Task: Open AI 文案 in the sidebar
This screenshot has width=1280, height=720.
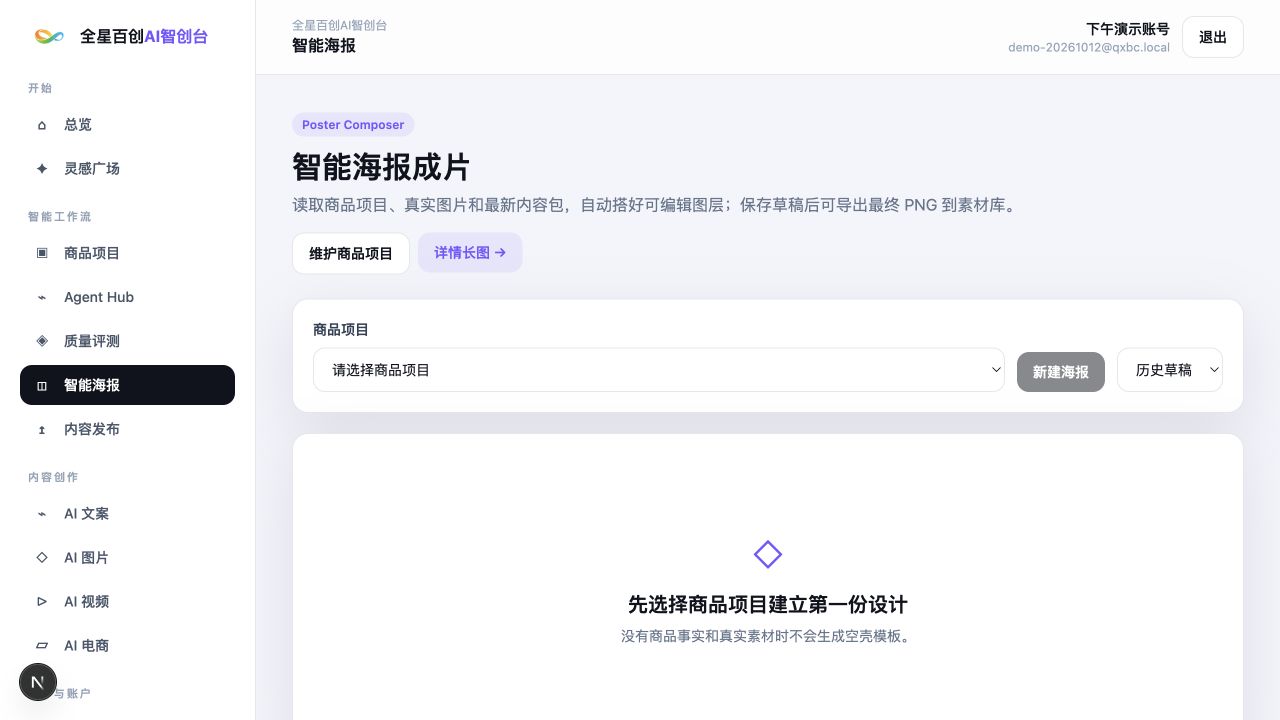Action: [x=128, y=513]
